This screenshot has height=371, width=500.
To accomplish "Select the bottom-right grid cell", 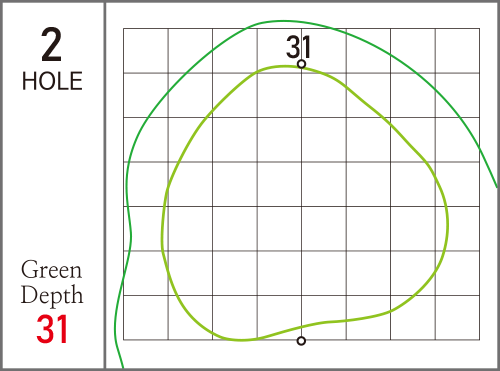I will point(457,318).
